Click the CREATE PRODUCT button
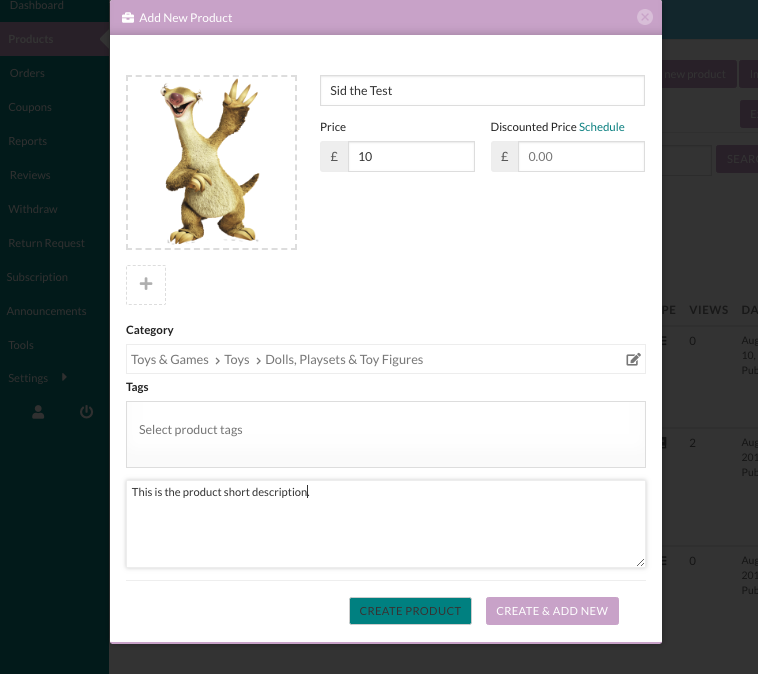This screenshot has height=674, width=758. click(410, 611)
